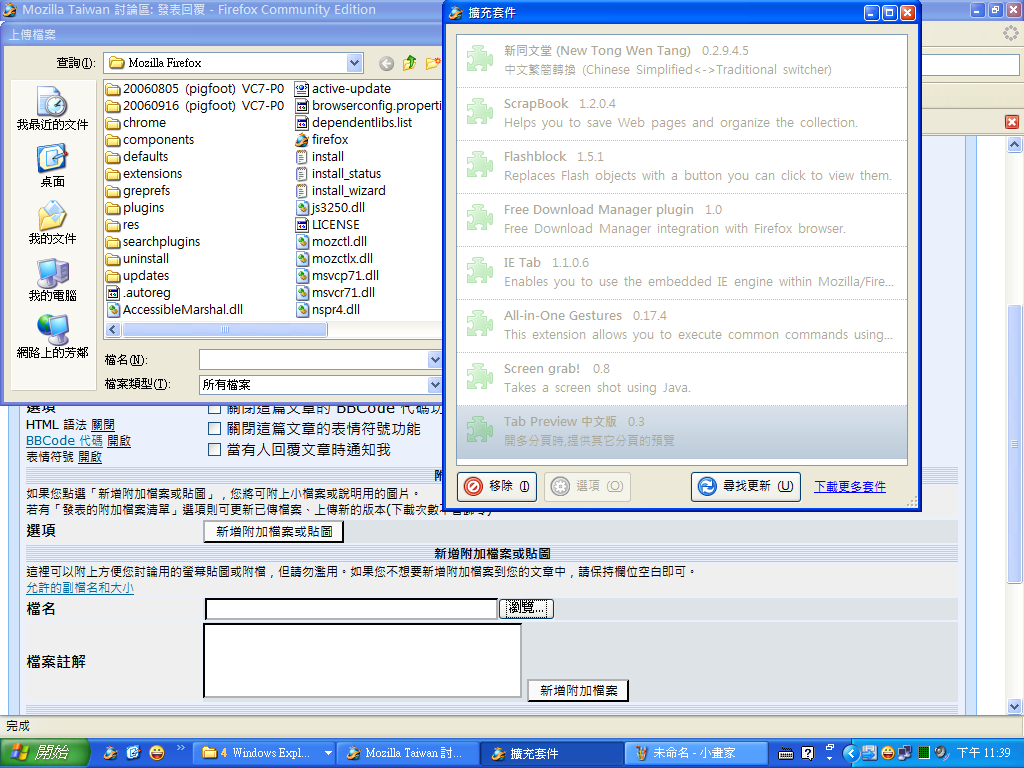Click the file name field in upload dialog

click(x=313, y=360)
